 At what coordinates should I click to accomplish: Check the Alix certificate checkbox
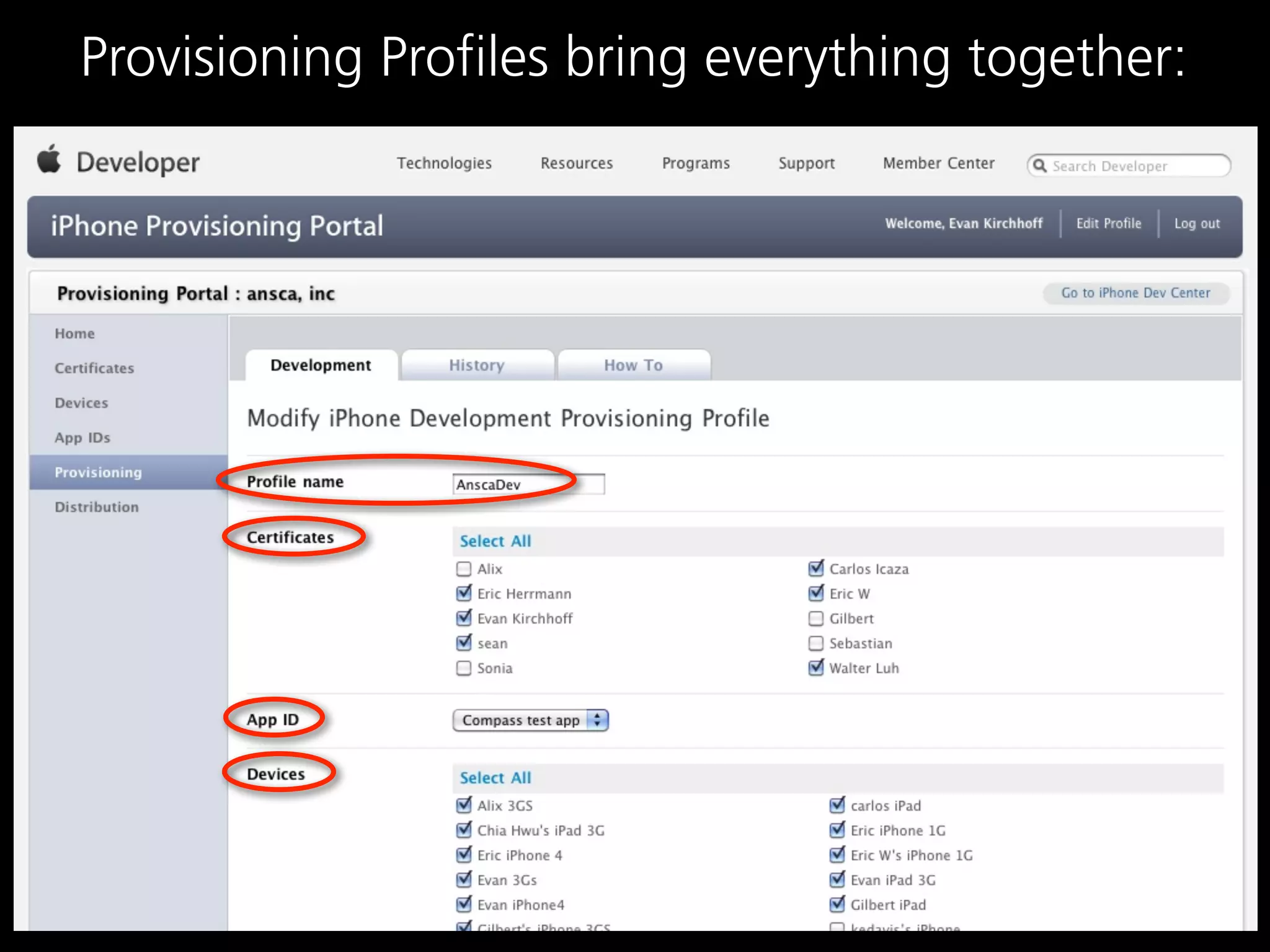coord(463,569)
